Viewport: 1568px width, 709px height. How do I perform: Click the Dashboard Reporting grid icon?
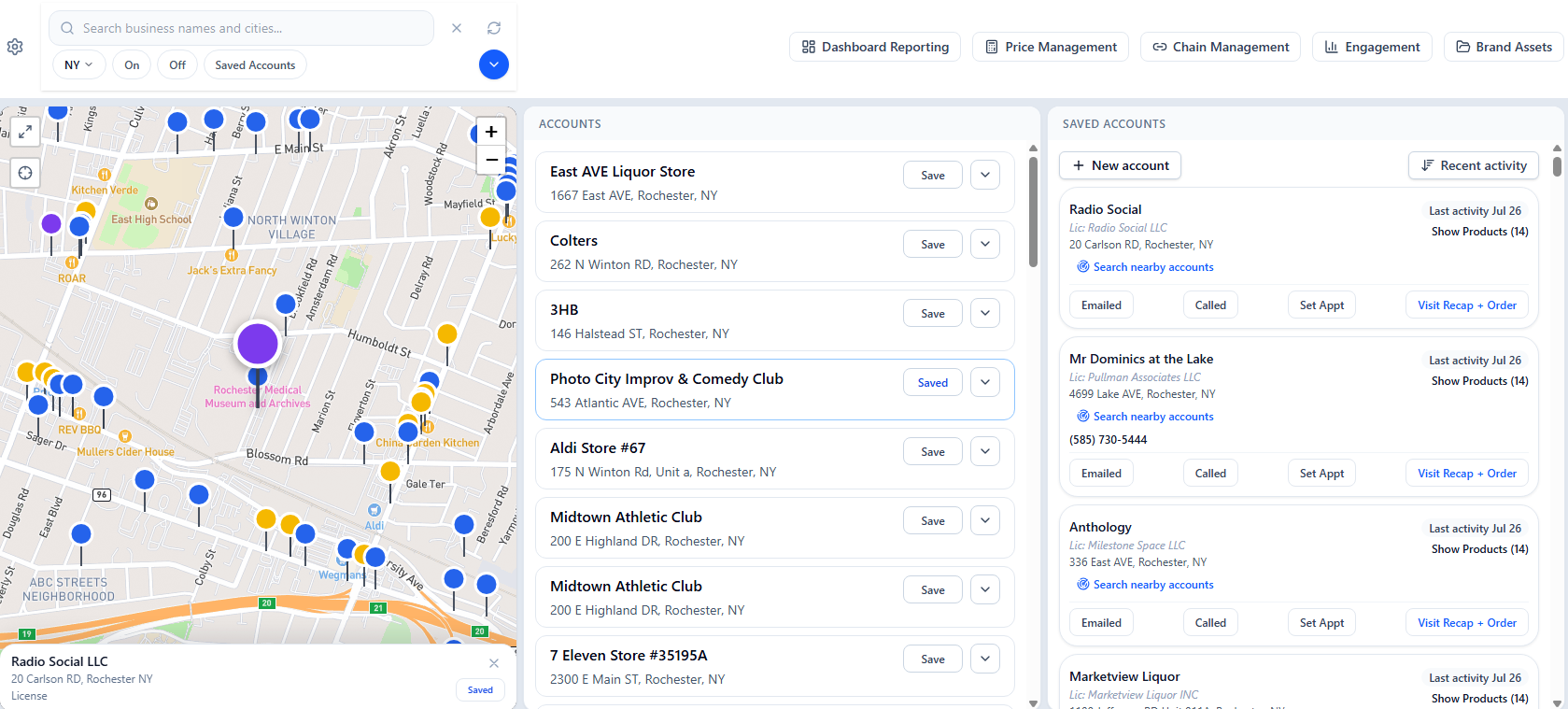809,47
